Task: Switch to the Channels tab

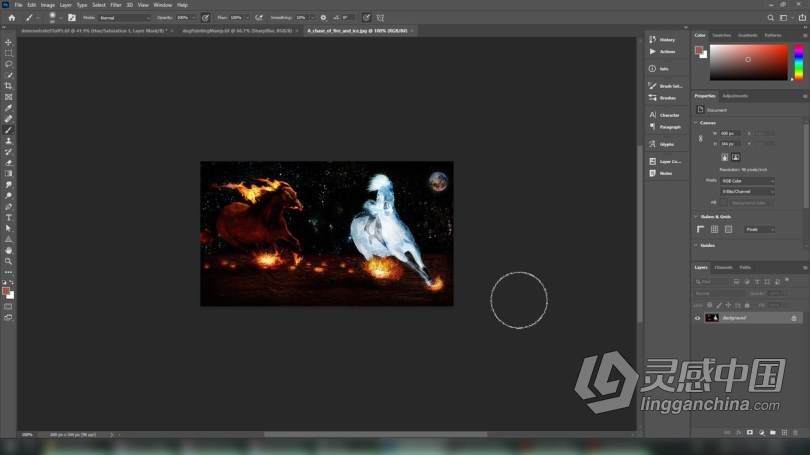Action: 723,268
